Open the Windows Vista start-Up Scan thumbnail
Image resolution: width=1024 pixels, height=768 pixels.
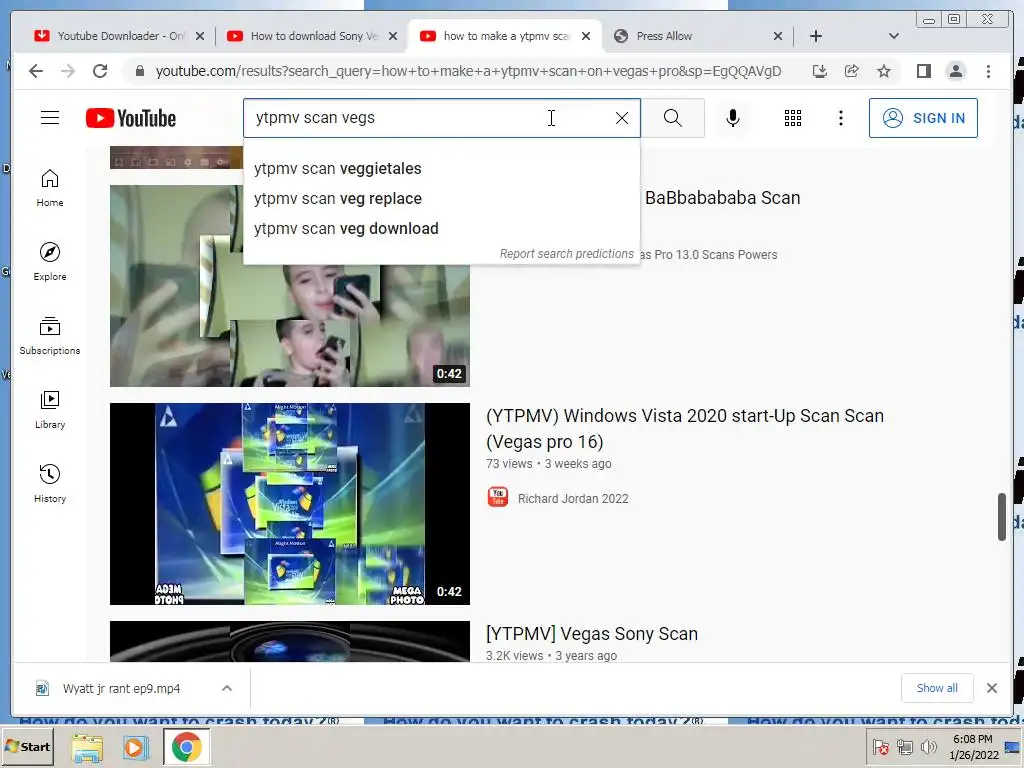tap(289, 504)
